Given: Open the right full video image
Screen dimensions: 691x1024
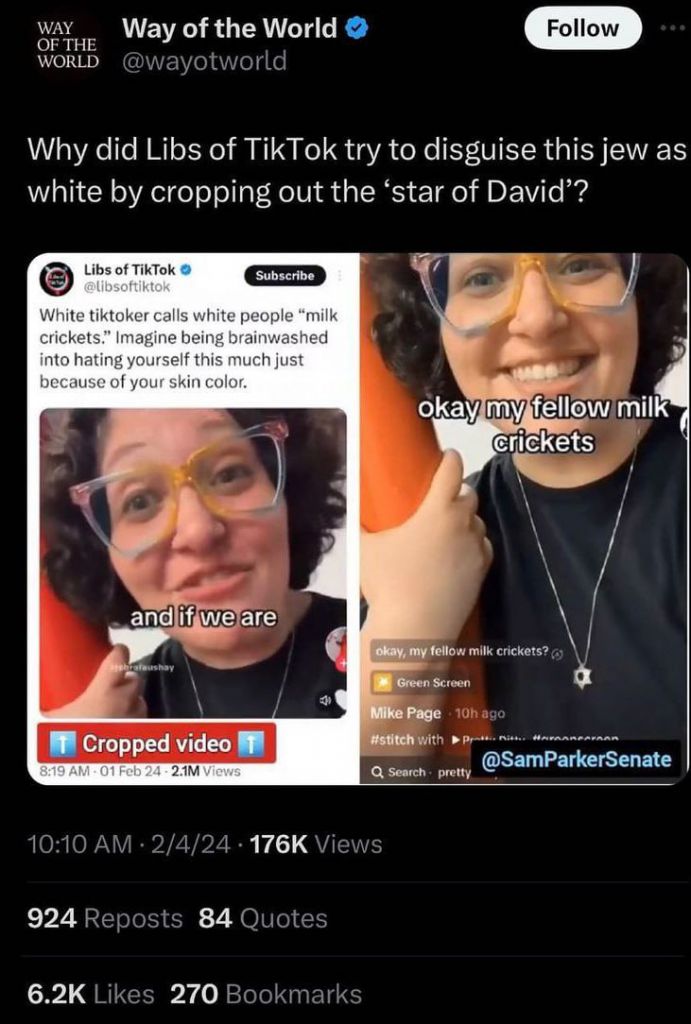Looking at the screenshot, I should coord(524,518).
